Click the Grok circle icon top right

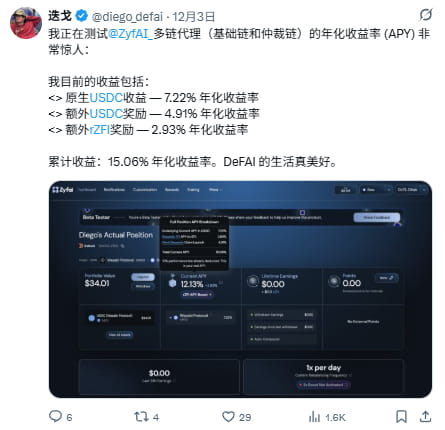[426, 15]
